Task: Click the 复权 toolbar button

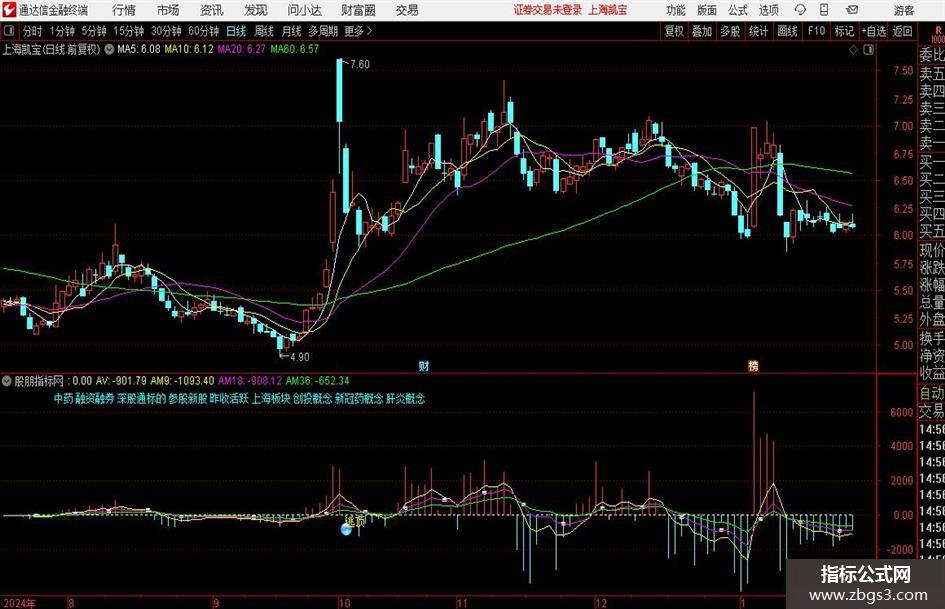Action: [x=674, y=31]
